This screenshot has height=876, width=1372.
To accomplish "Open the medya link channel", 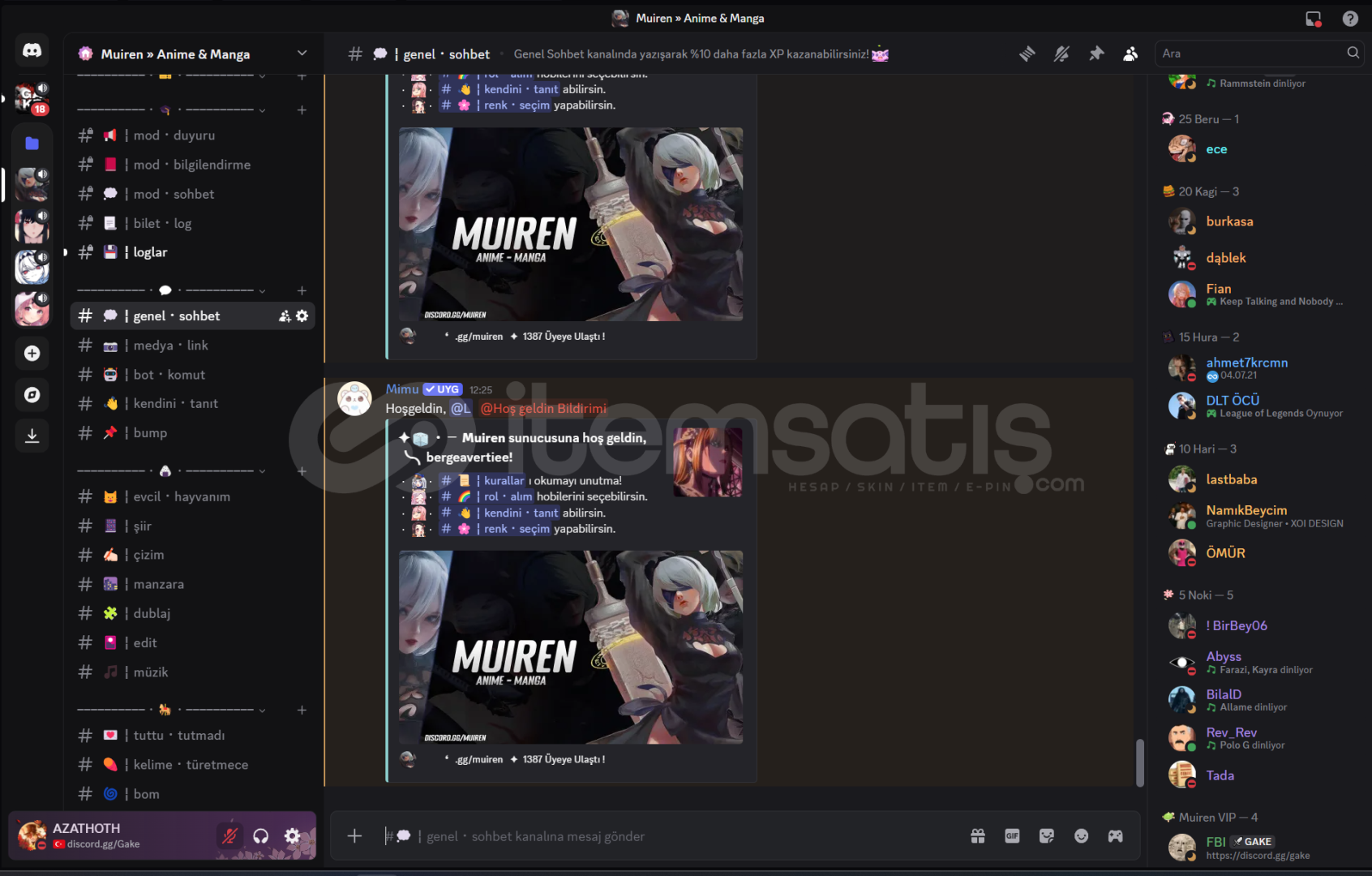I will tap(192, 346).
